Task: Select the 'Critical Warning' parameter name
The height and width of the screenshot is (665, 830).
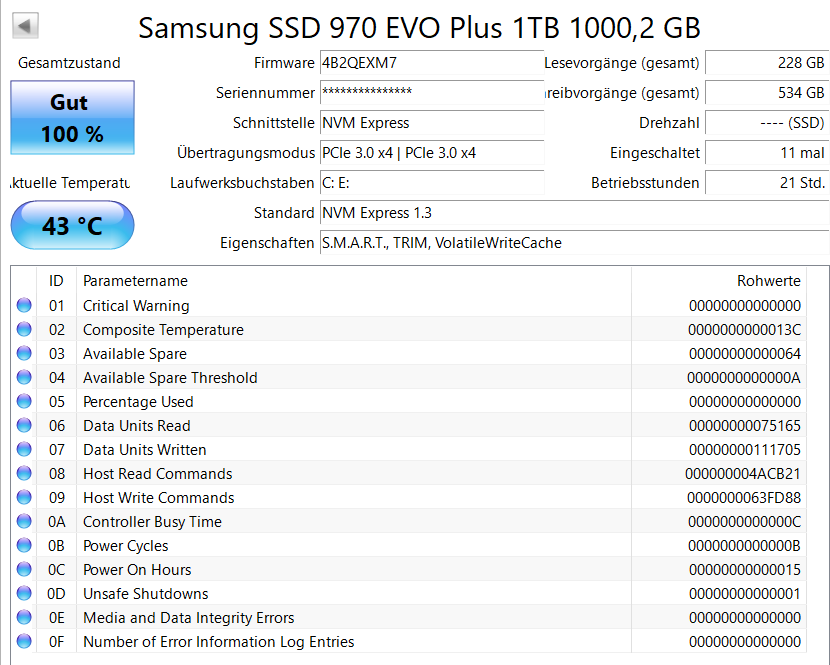Action: pyautogui.click(x=136, y=305)
